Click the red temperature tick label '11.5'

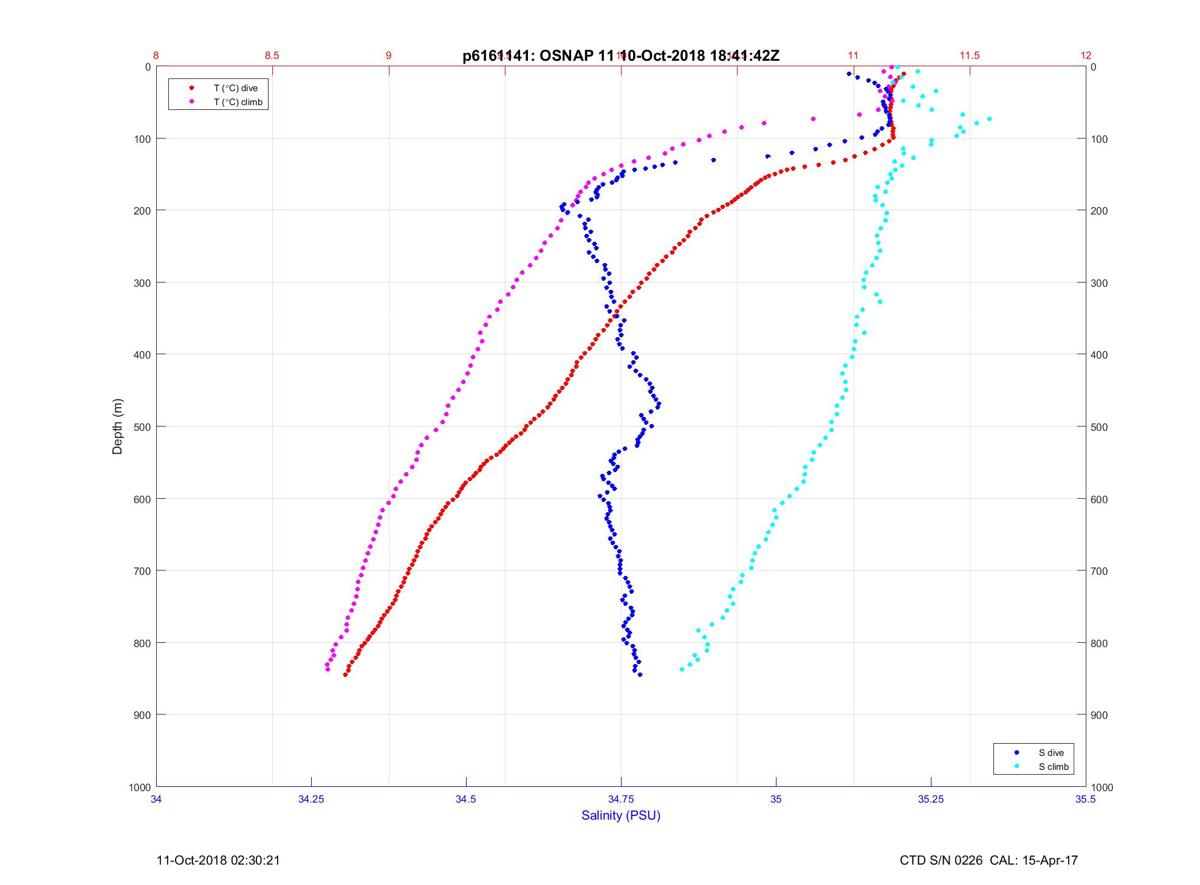(969, 56)
